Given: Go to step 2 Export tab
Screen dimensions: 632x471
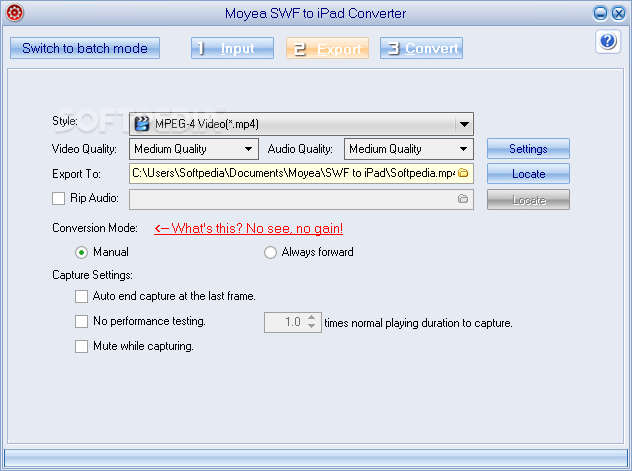Looking at the screenshot, I should pyautogui.click(x=327, y=48).
